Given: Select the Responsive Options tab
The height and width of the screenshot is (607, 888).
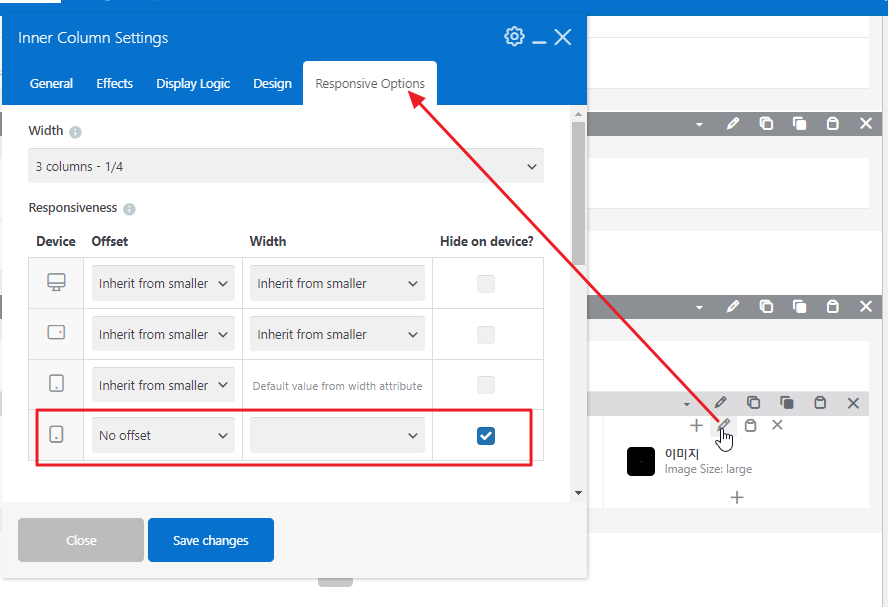Looking at the screenshot, I should click(x=370, y=84).
